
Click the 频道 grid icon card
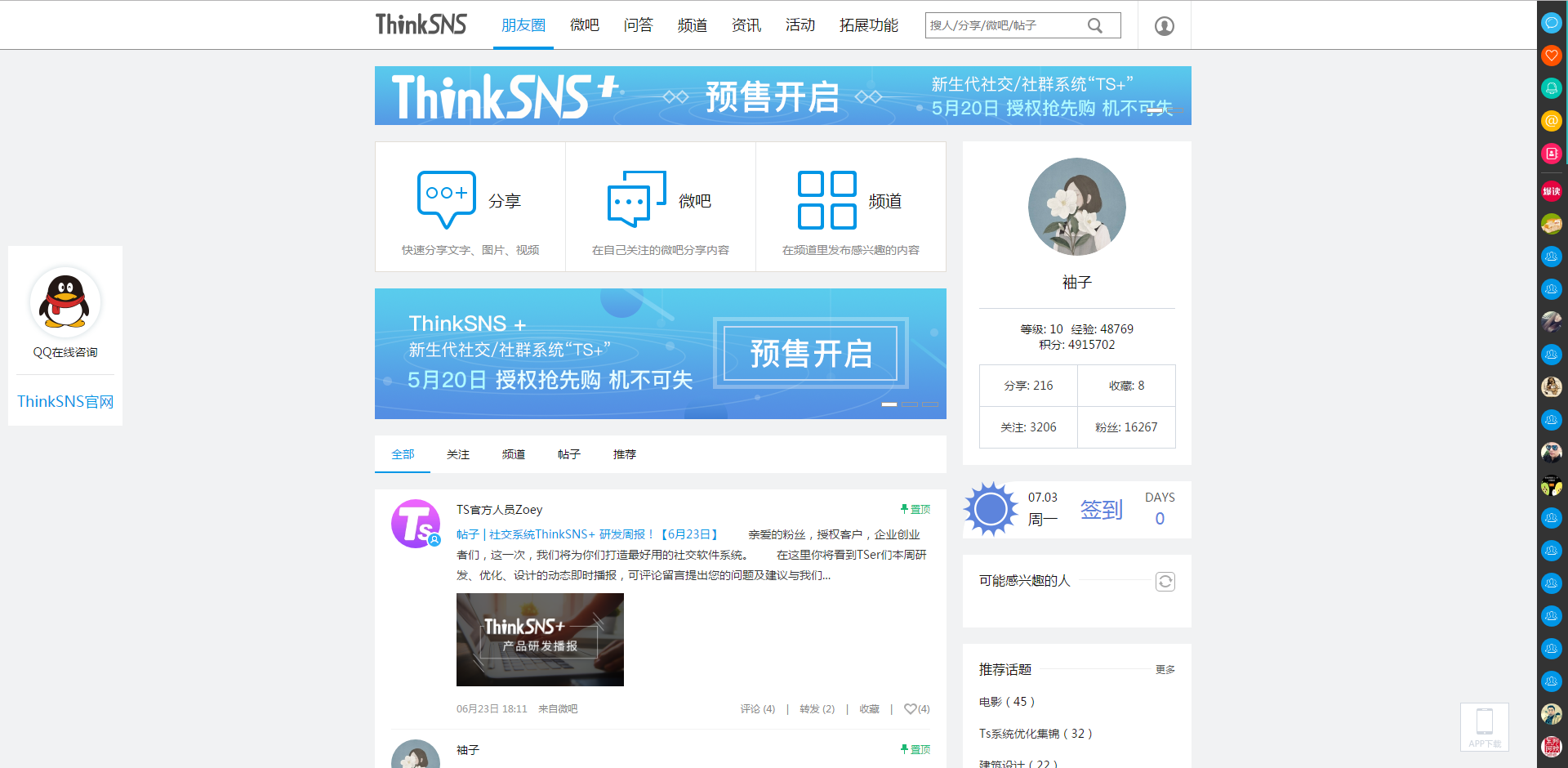tap(826, 198)
